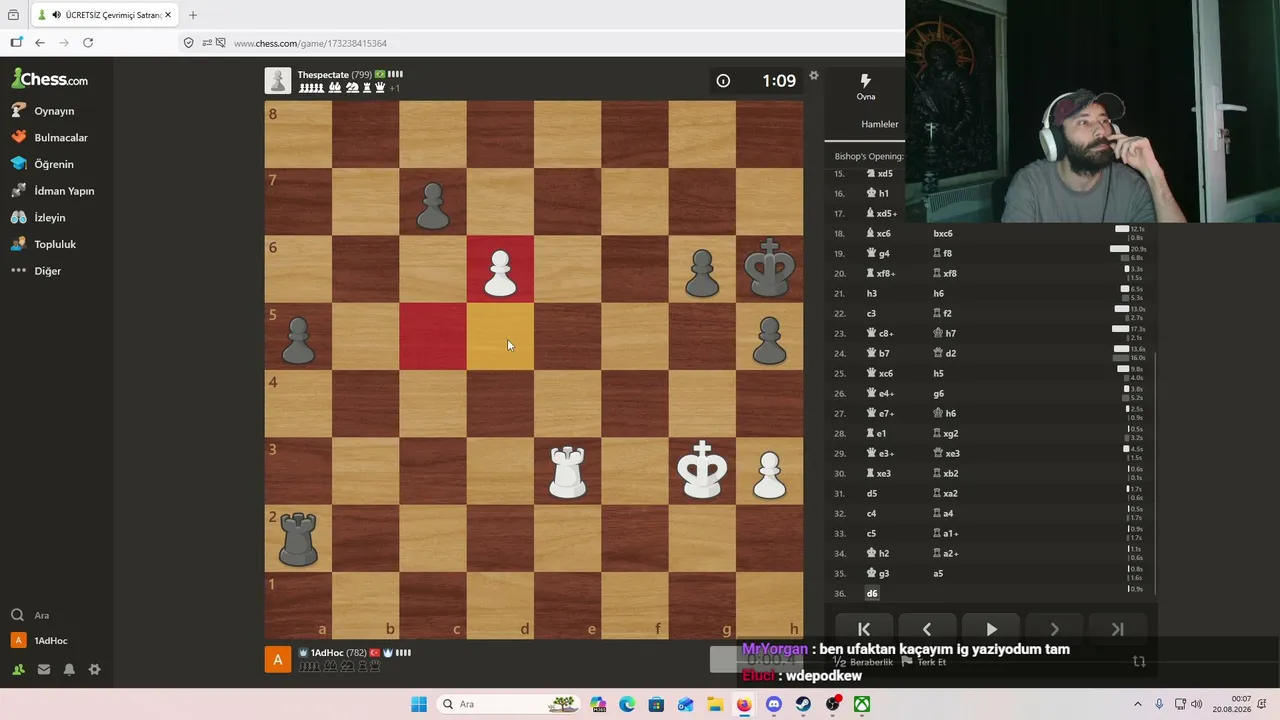Select the white rook on e3
Image resolution: width=1280 pixels, height=720 pixels.
pyautogui.click(x=568, y=471)
